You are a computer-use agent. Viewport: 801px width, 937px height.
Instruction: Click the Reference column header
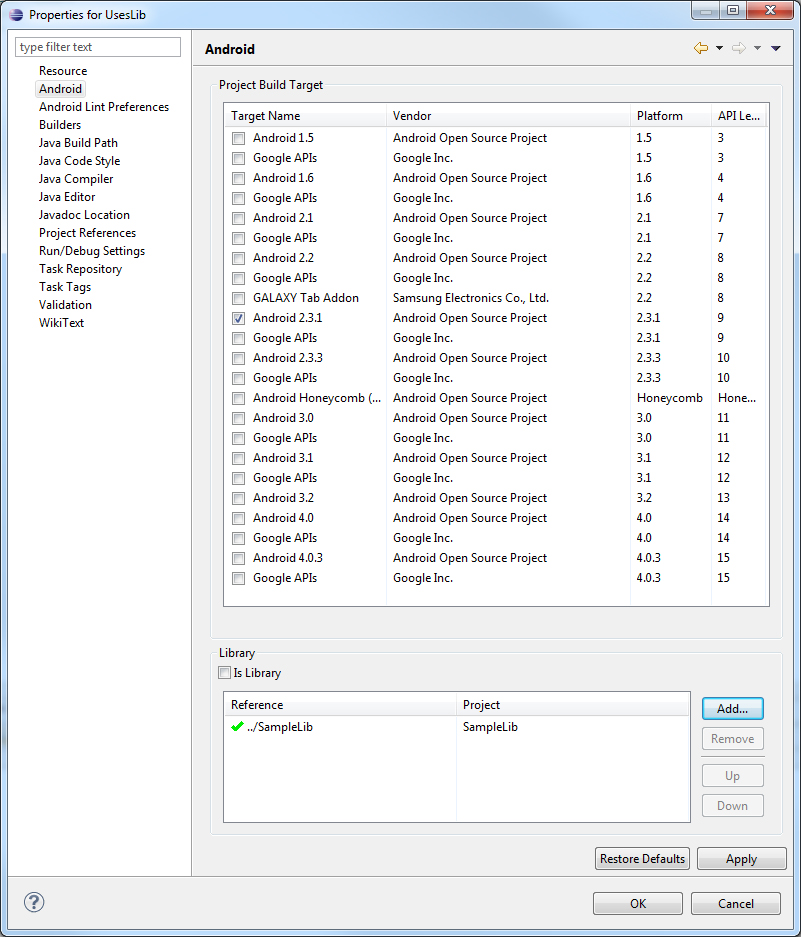(340, 705)
